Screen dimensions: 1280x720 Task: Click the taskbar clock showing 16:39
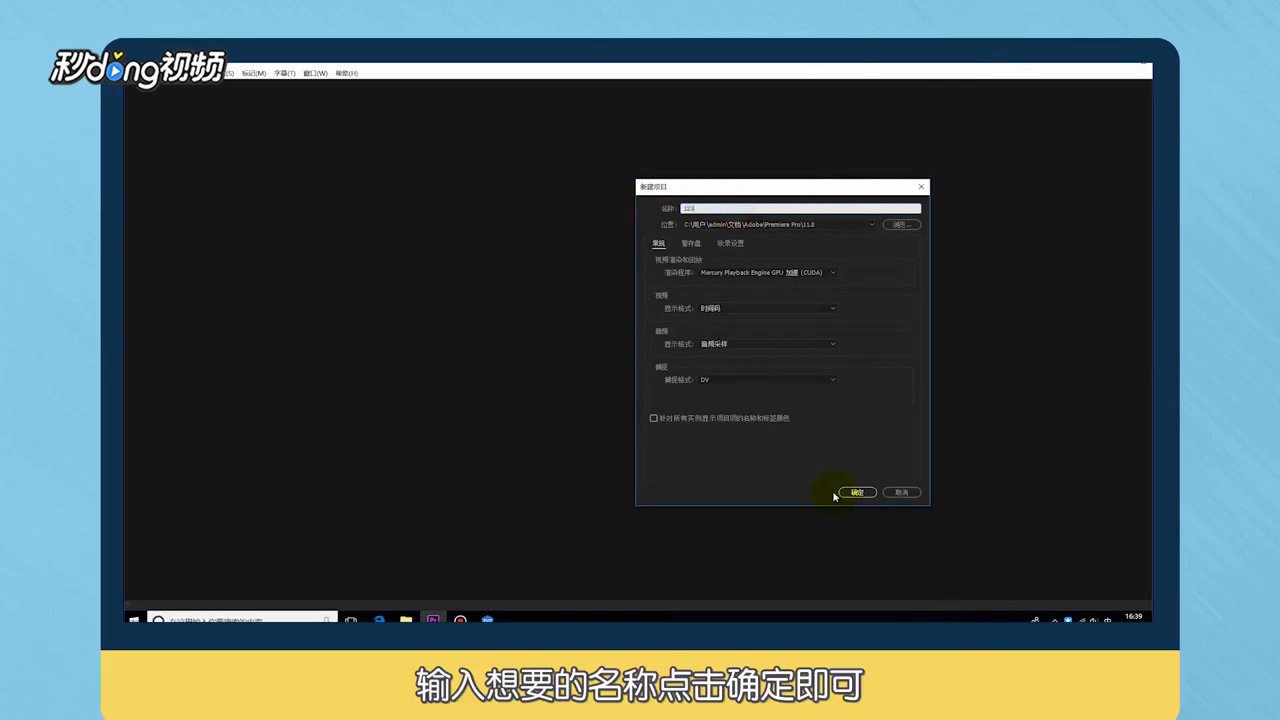pyautogui.click(x=1133, y=617)
